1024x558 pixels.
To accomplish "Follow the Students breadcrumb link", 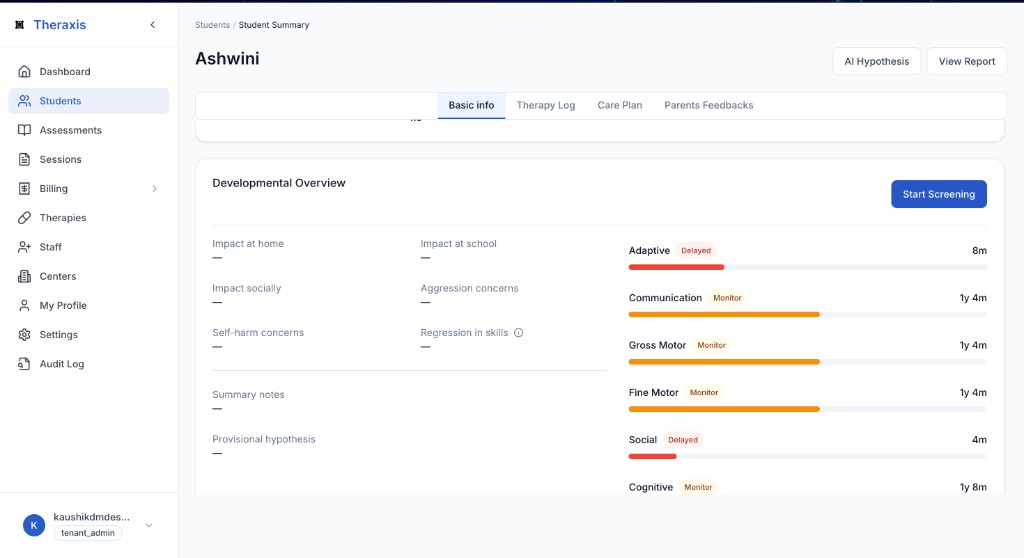I will tap(212, 25).
